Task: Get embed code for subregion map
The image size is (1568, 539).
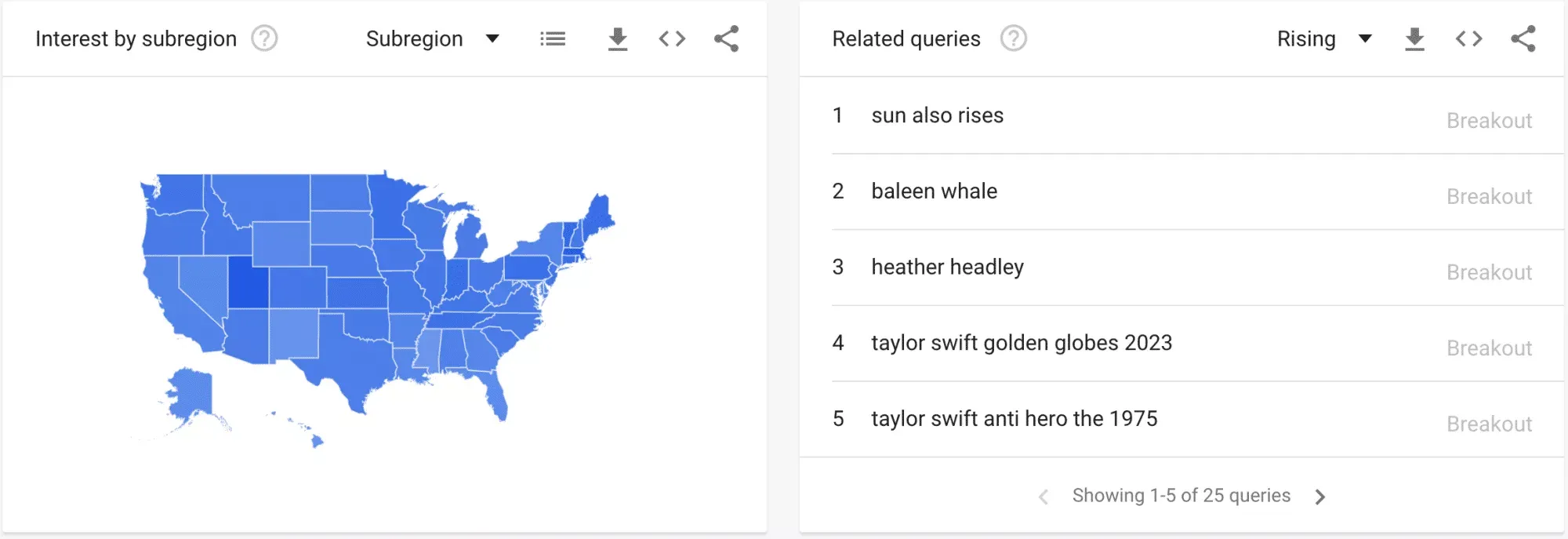Action: click(672, 38)
